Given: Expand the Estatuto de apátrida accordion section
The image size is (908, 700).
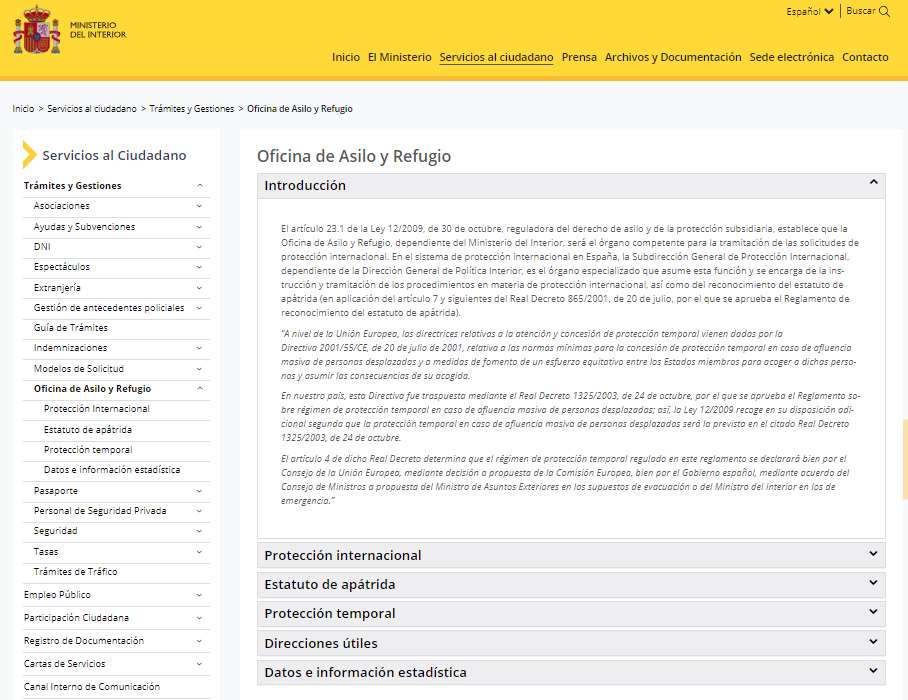Looking at the screenshot, I should (571, 584).
